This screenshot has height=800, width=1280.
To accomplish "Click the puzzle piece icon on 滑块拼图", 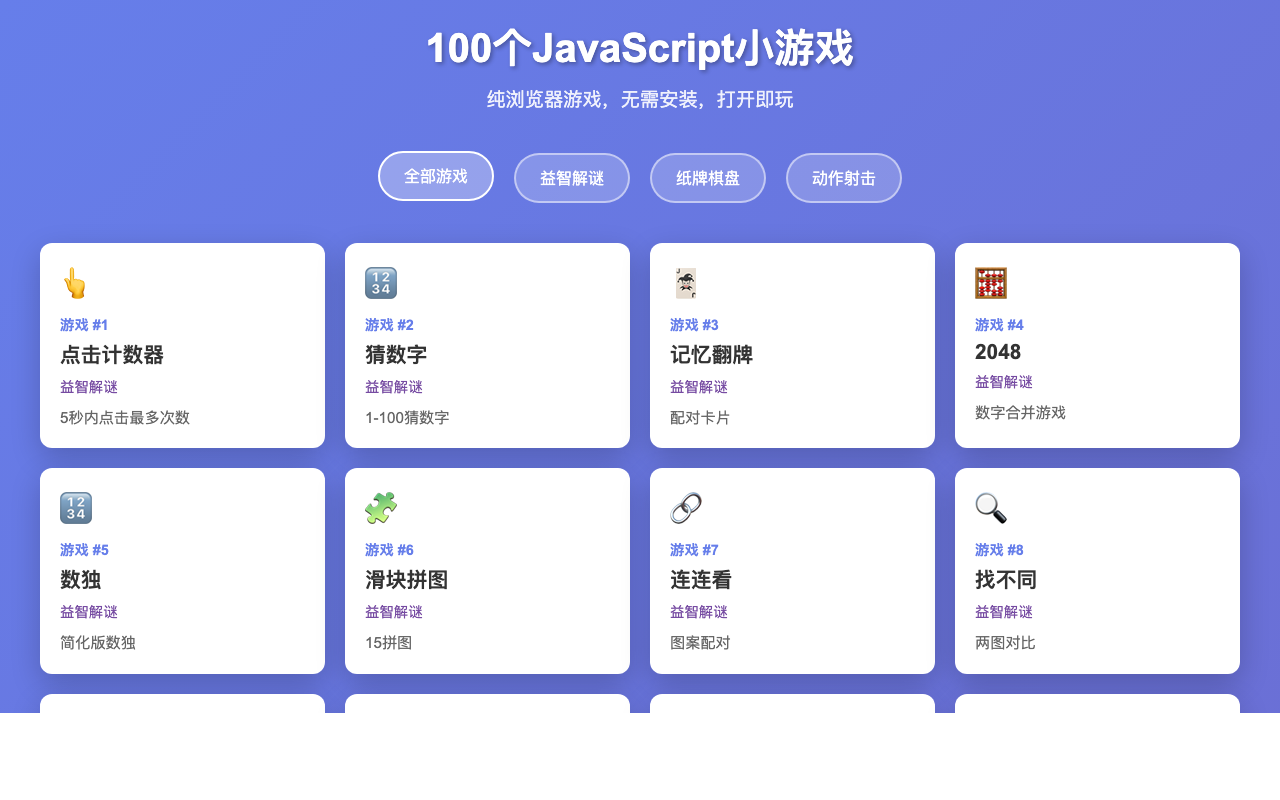I will click(x=381, y=508).
